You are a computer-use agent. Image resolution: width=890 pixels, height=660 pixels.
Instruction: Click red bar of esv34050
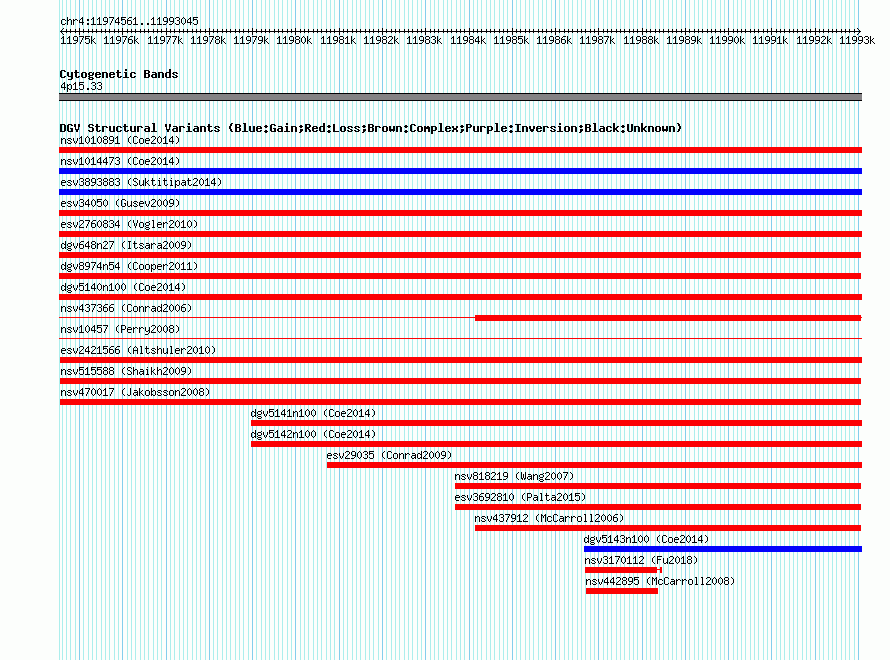coord(460,213)
